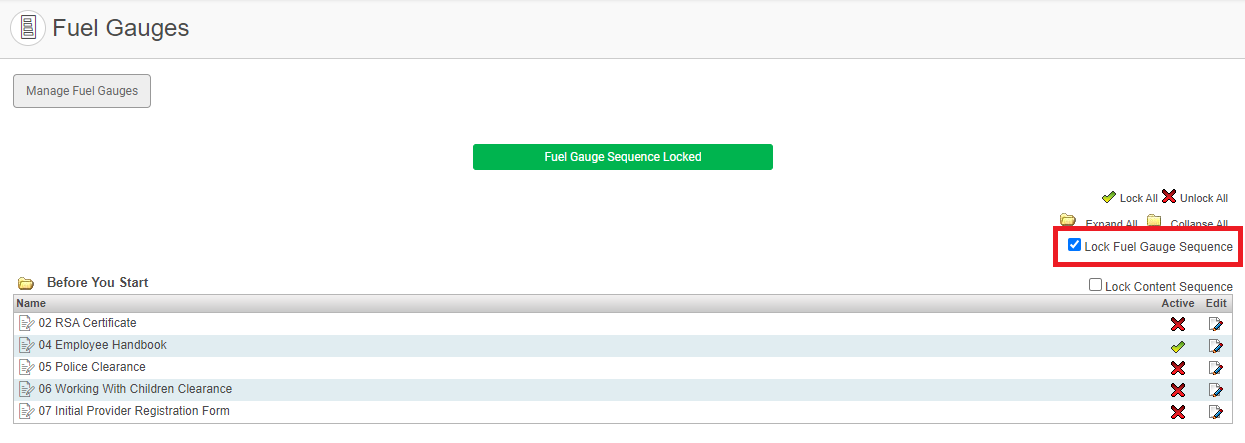Click Fuel Gauges header icon
The image size is (1245, 443).
click(28, 28)
